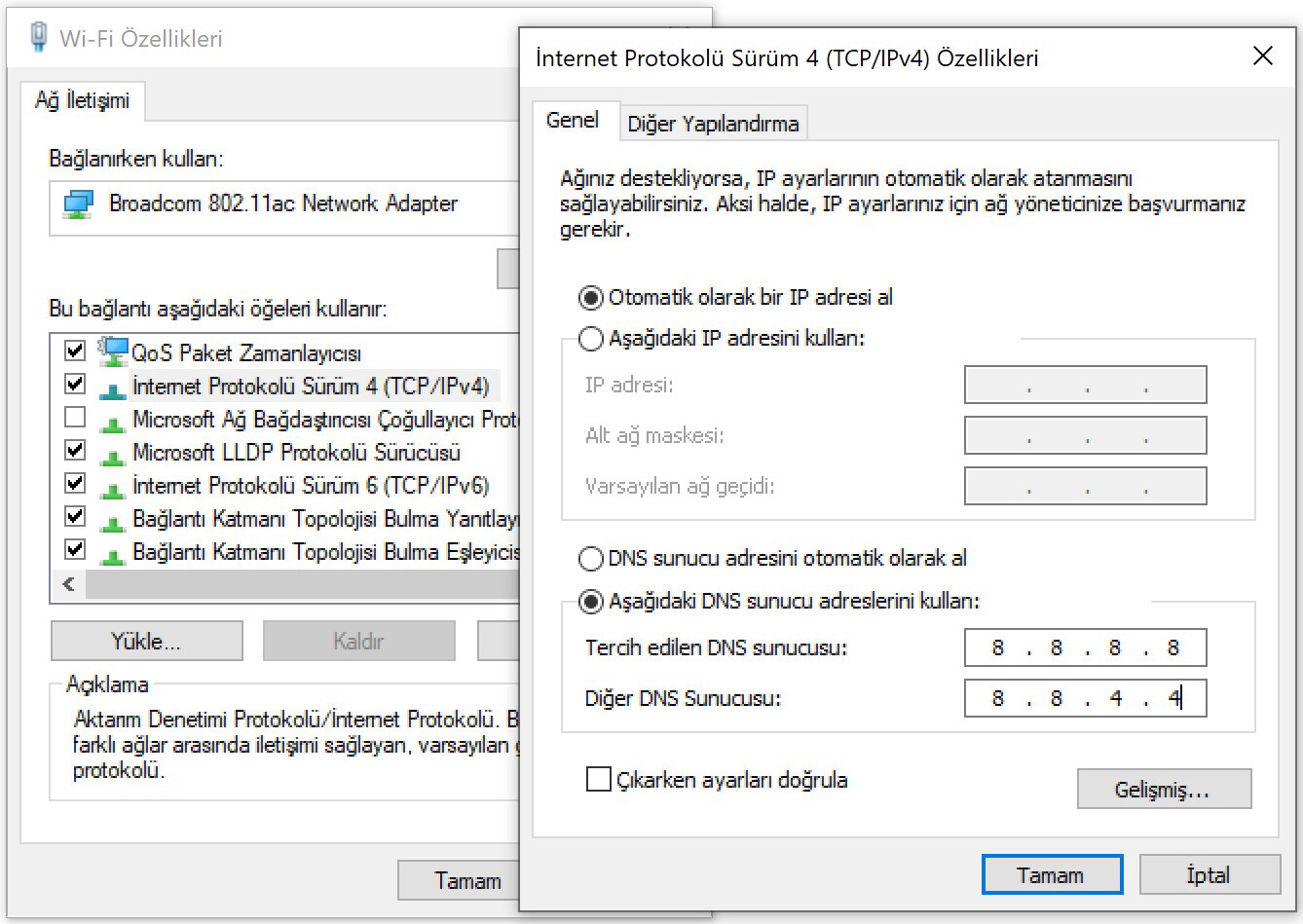Click the Gelişmiş... button
The height and width of the screenshot is (924, 1303).
coord(1163,790)
